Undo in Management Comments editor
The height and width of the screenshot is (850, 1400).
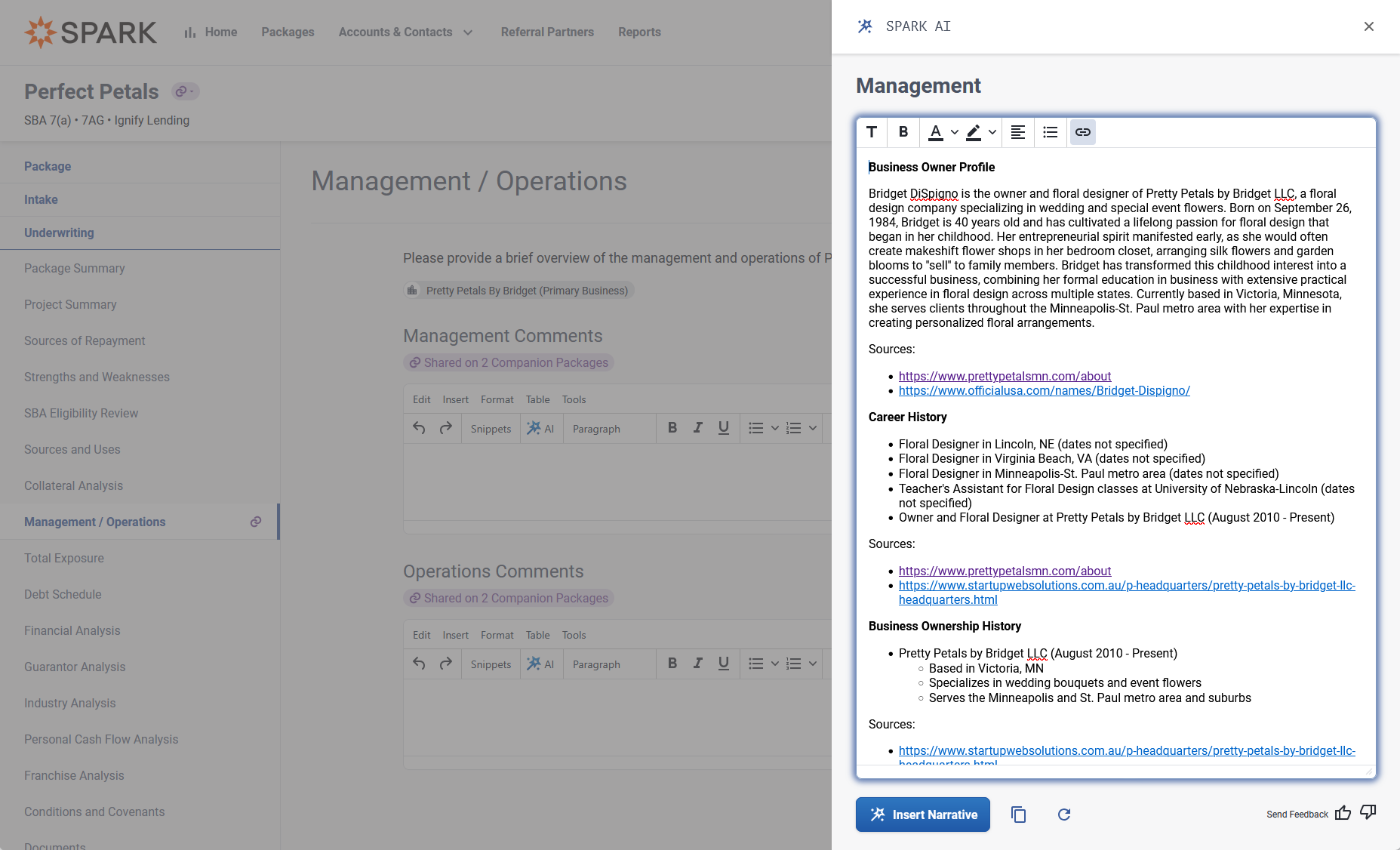click(x=419, y=428)
